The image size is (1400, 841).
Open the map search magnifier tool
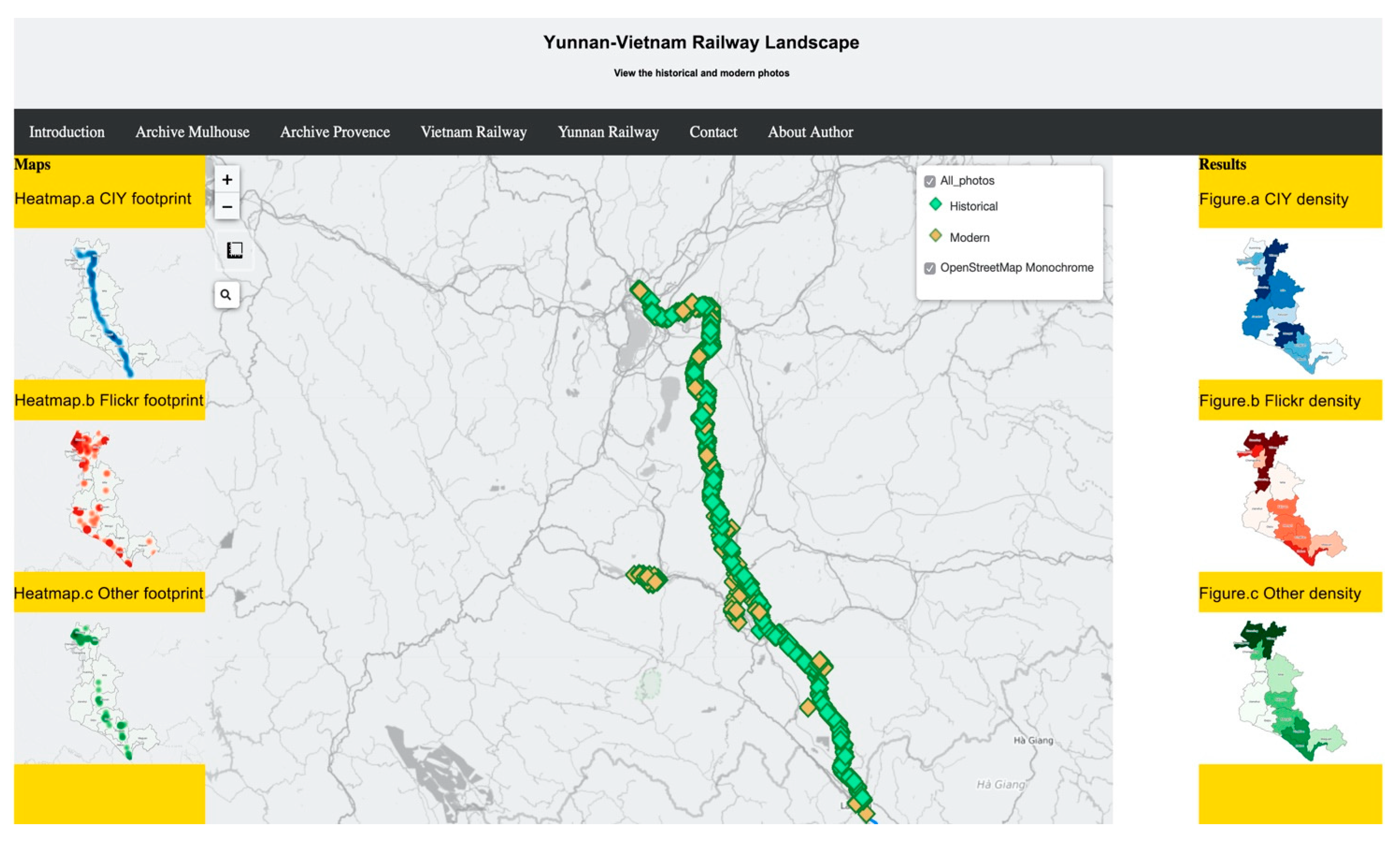pos(226,295)
